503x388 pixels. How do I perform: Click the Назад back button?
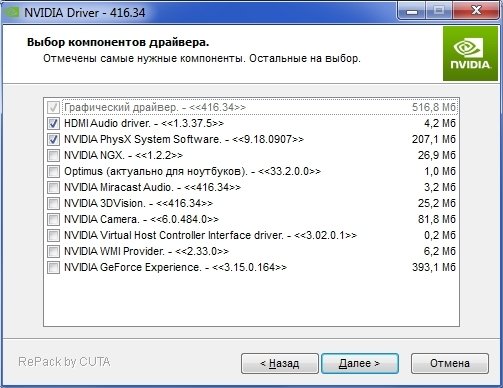pos(280,363)
